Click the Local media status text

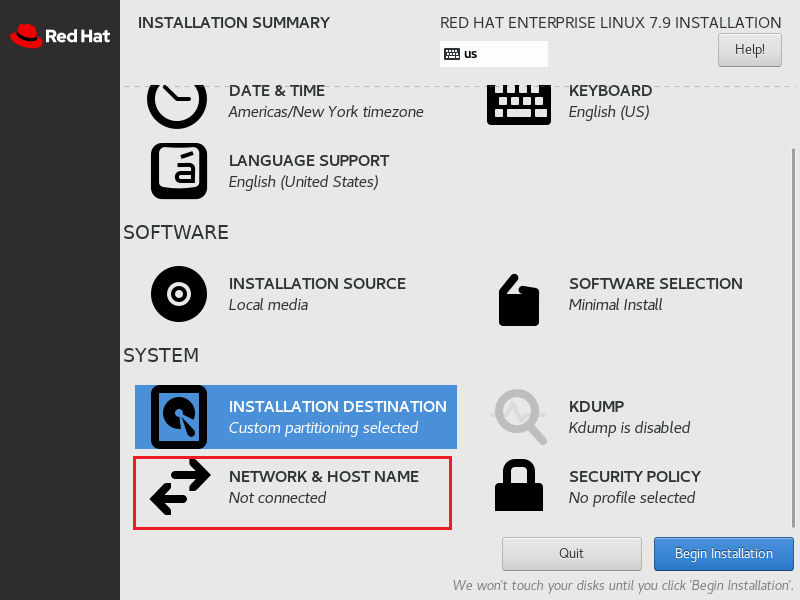(x=268, y=305)
